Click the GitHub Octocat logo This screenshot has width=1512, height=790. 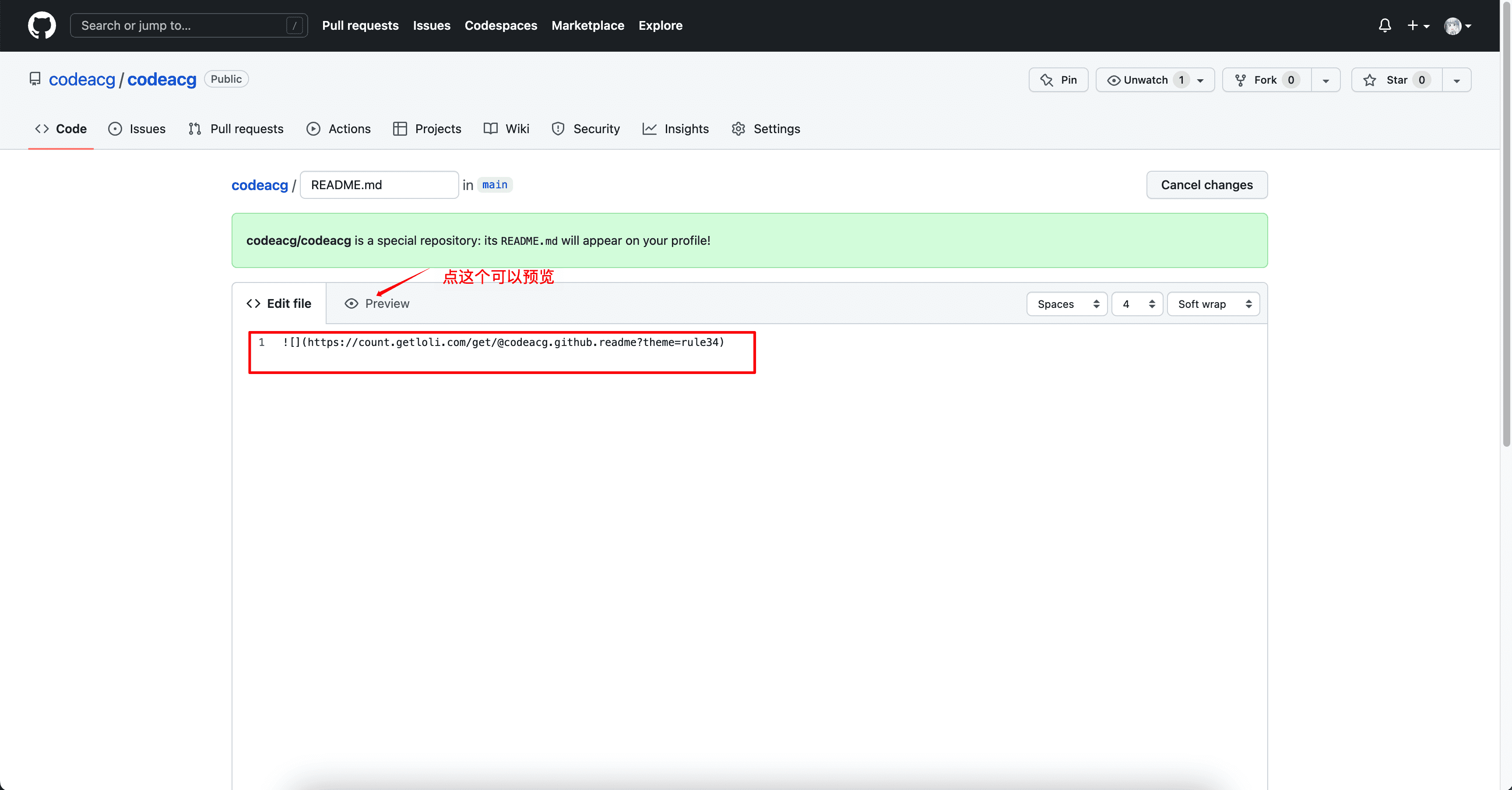coord(42,25)
